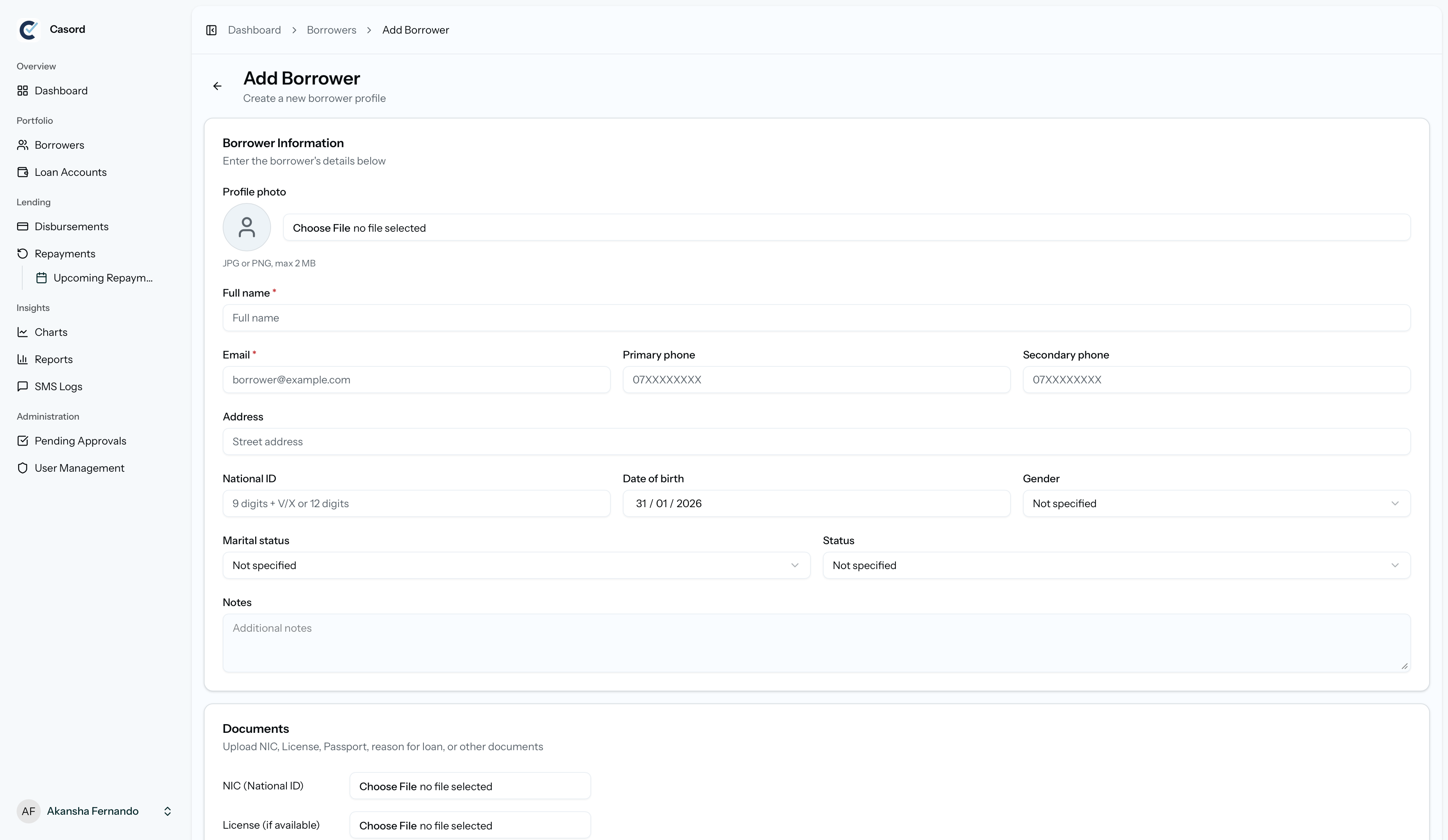
Task: Open the Status dropdown
Action: coord(1115,565)
